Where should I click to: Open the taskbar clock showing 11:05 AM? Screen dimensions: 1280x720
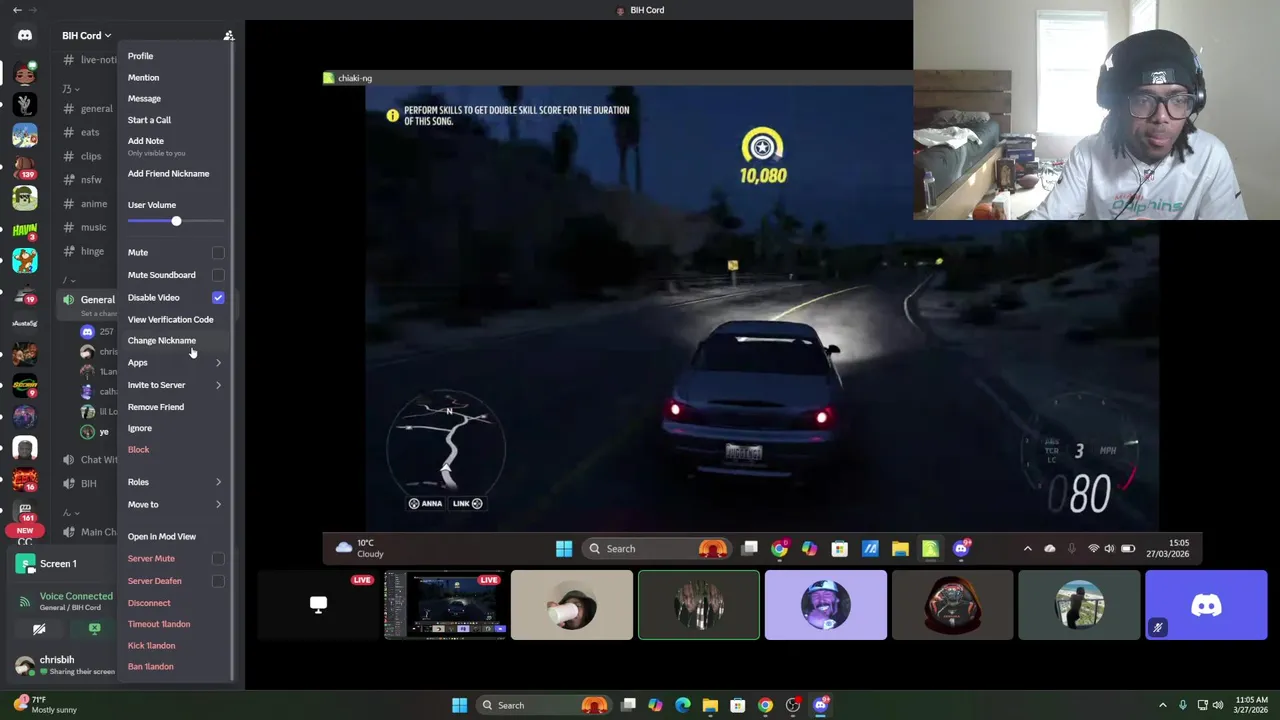click(x=1251, y=705)
